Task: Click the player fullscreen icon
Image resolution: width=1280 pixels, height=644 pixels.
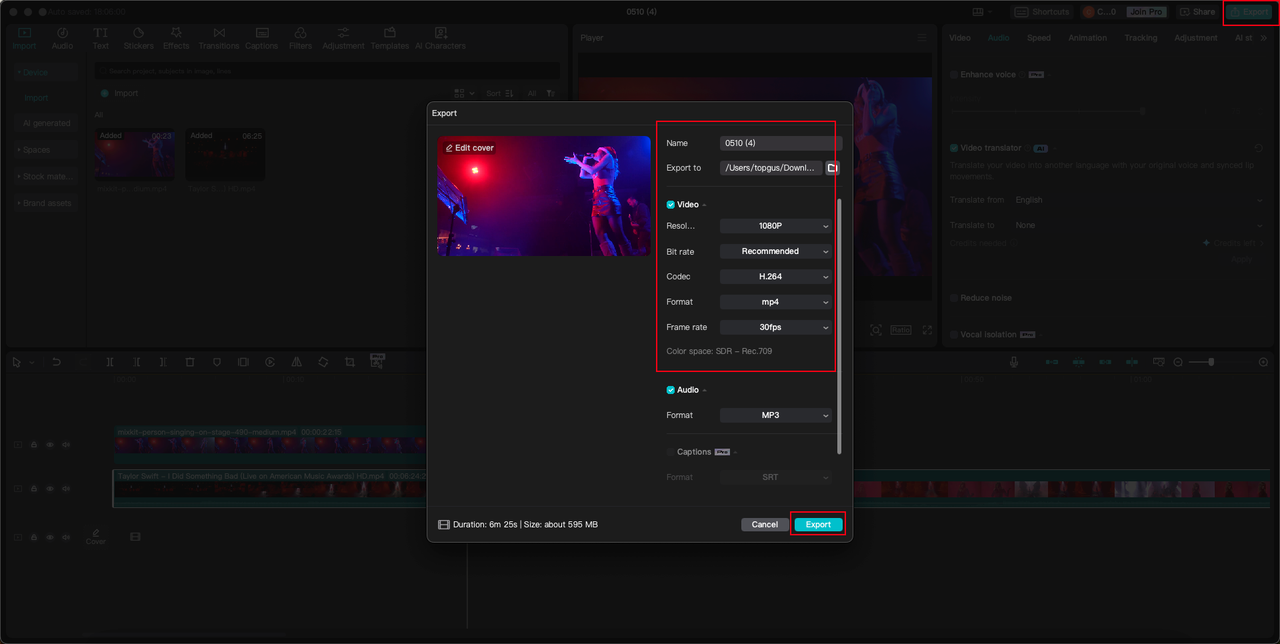Action: [x=927, y=330]
